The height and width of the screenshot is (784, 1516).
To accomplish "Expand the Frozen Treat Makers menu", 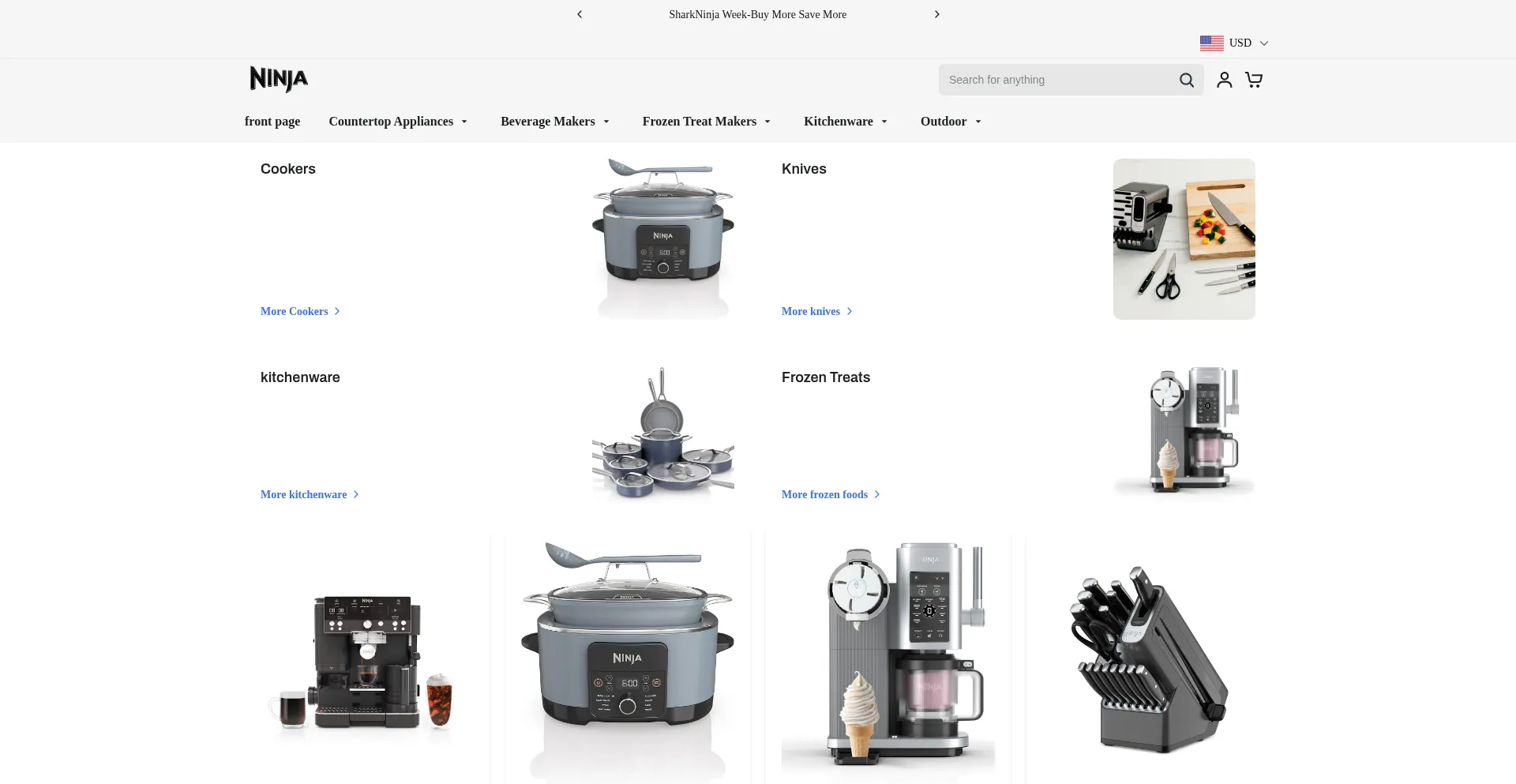I will click(706, 122).
